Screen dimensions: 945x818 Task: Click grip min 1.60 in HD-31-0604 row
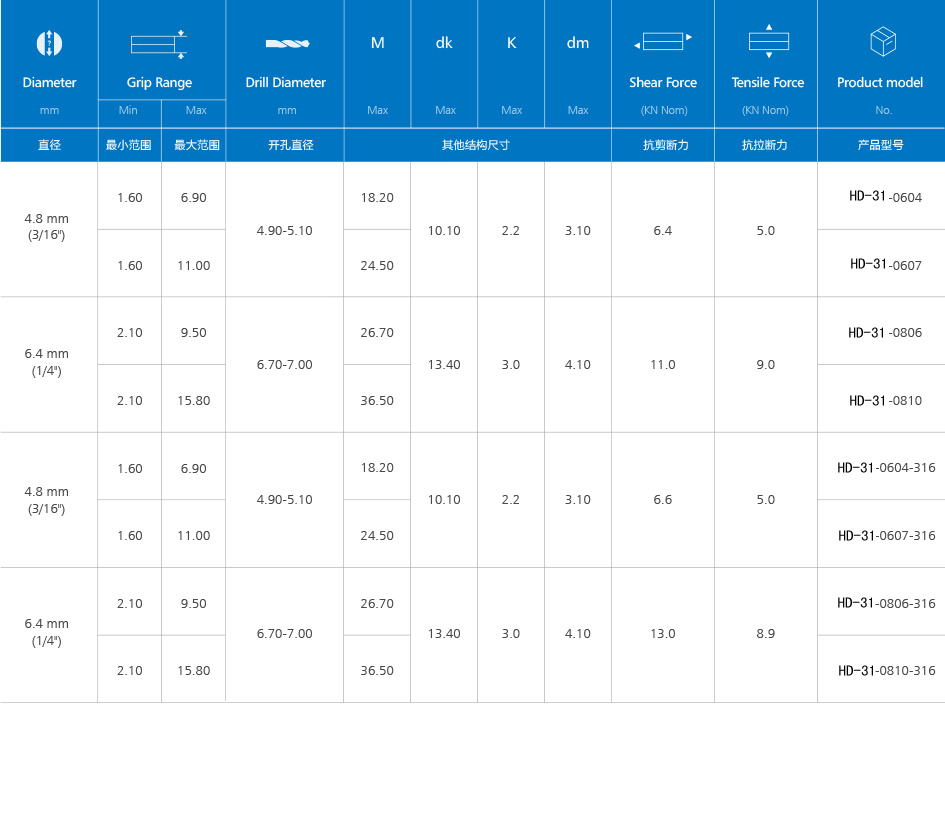pyautogui.click(x=130, y=198)
